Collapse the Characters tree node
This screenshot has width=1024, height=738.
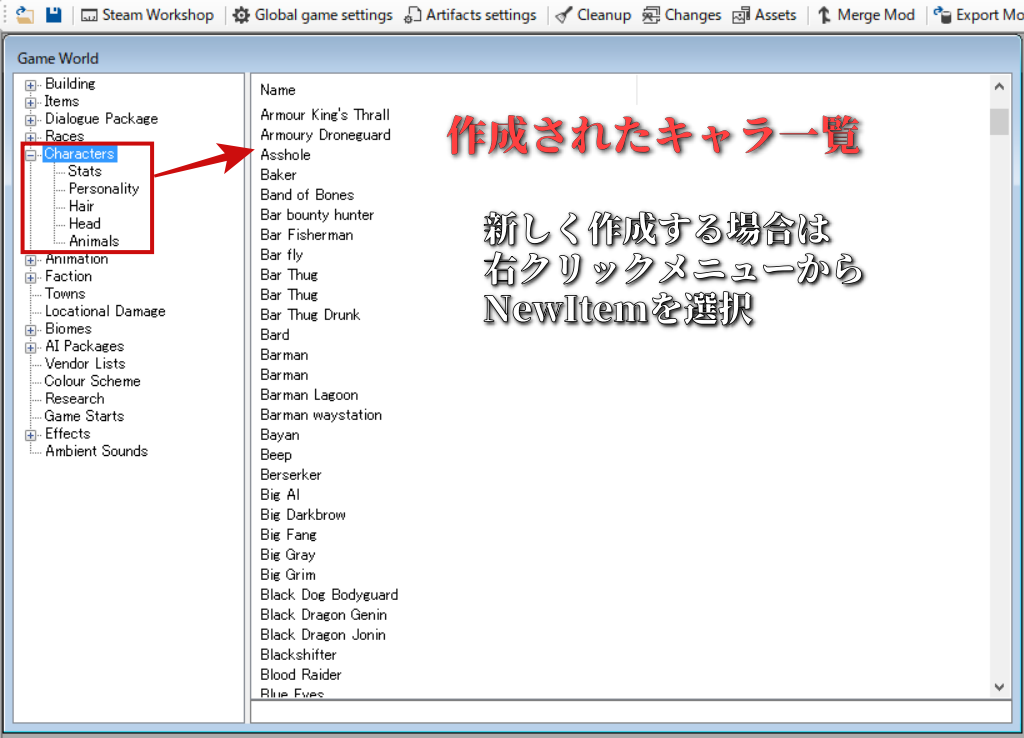click(31, 155)
